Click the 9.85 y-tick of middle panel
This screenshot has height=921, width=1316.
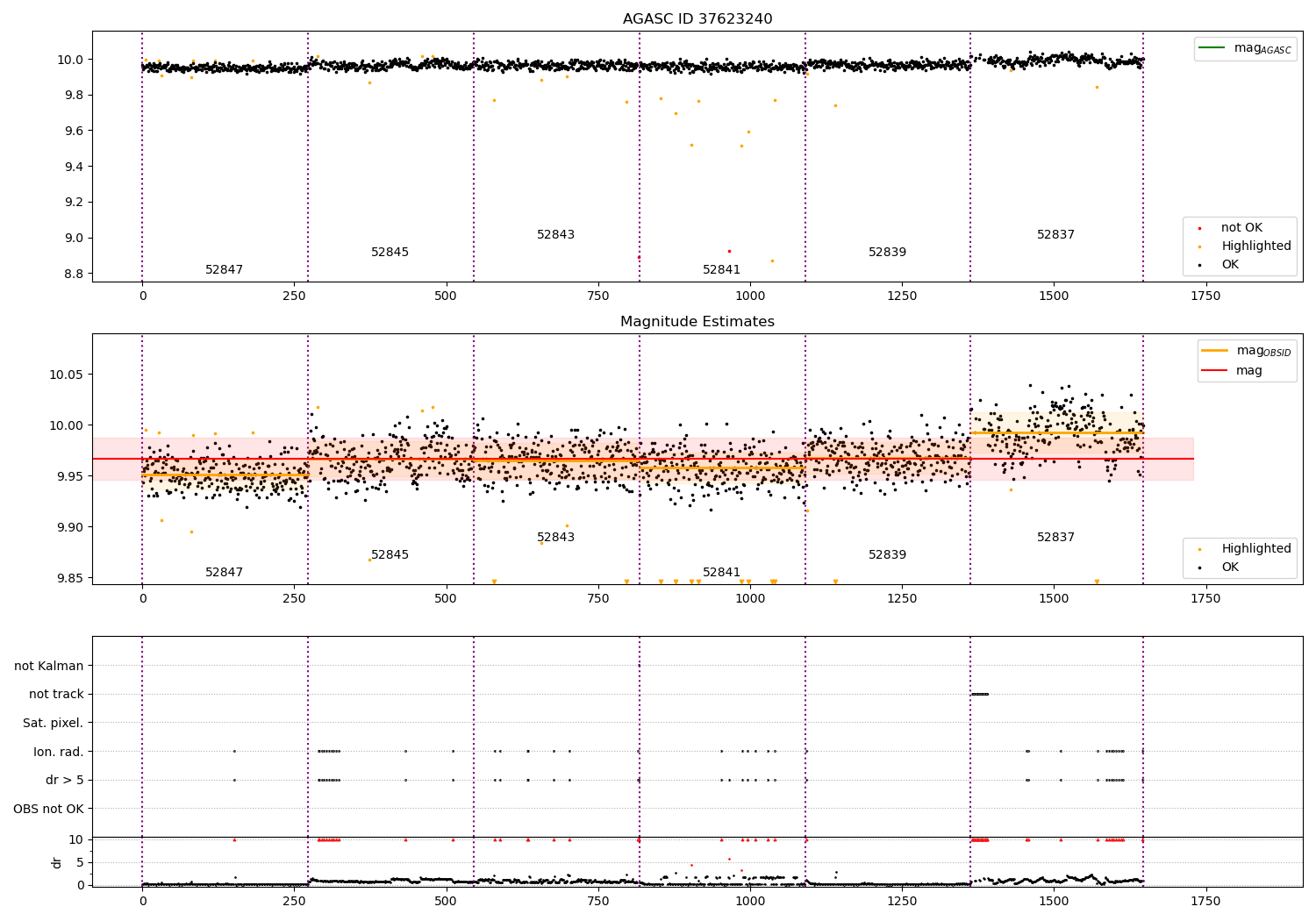(x=72, y=578)
